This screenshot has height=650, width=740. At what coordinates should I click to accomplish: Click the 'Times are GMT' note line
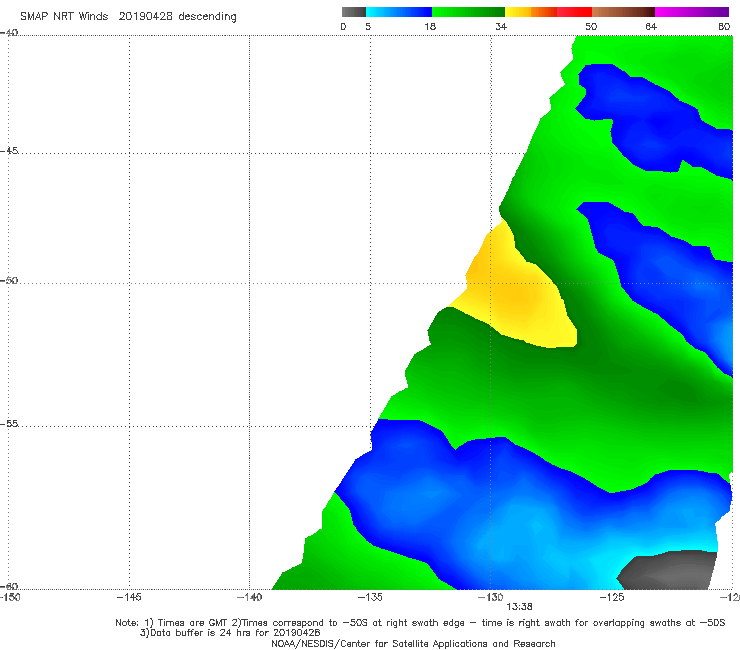(x=420, y=623)
